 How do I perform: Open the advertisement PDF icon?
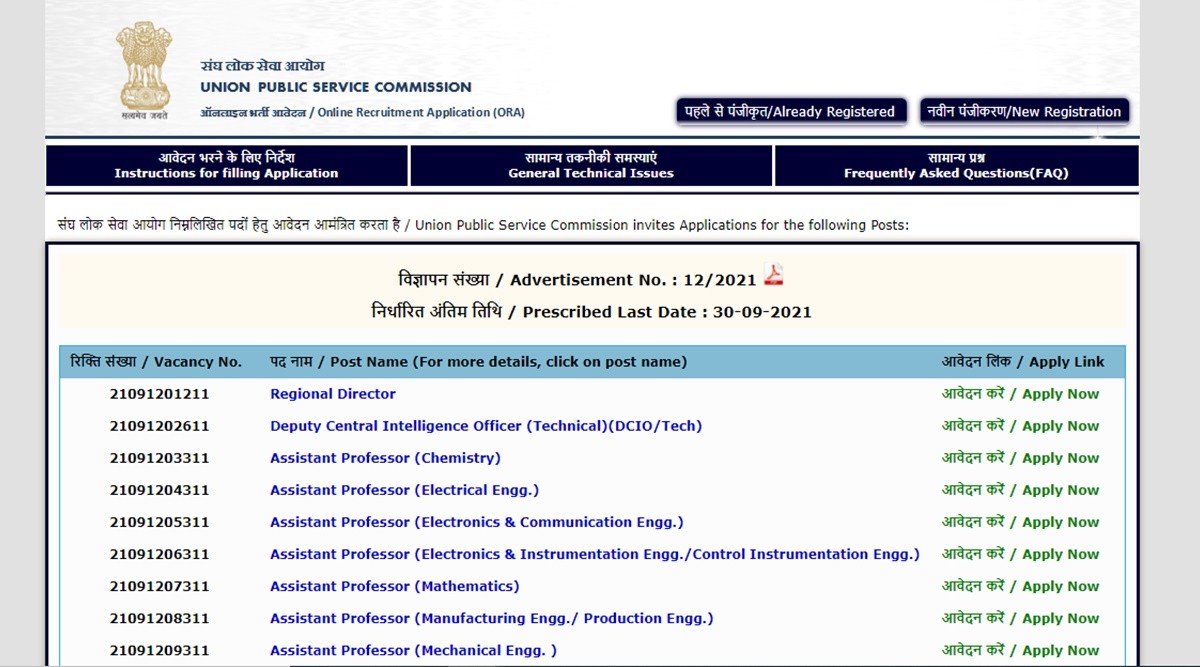click(773, 275)
